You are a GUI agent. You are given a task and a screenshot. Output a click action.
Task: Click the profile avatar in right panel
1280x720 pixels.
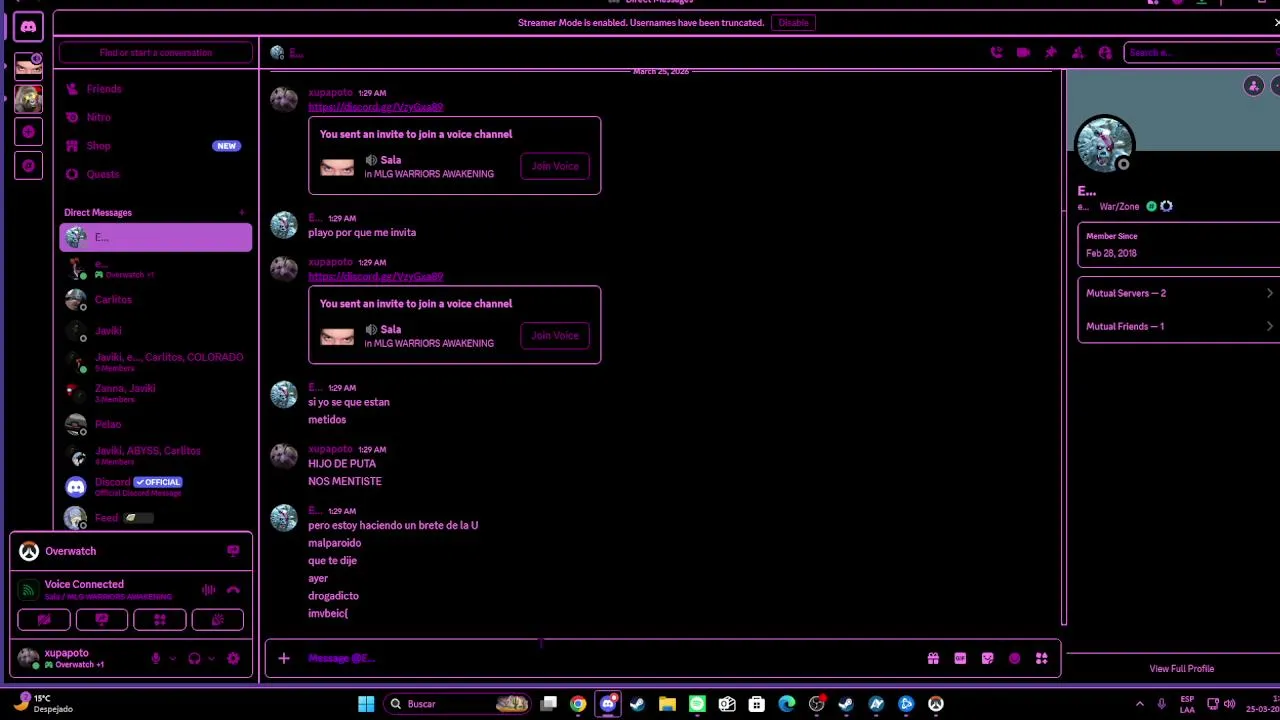(x=1104, y=145)
